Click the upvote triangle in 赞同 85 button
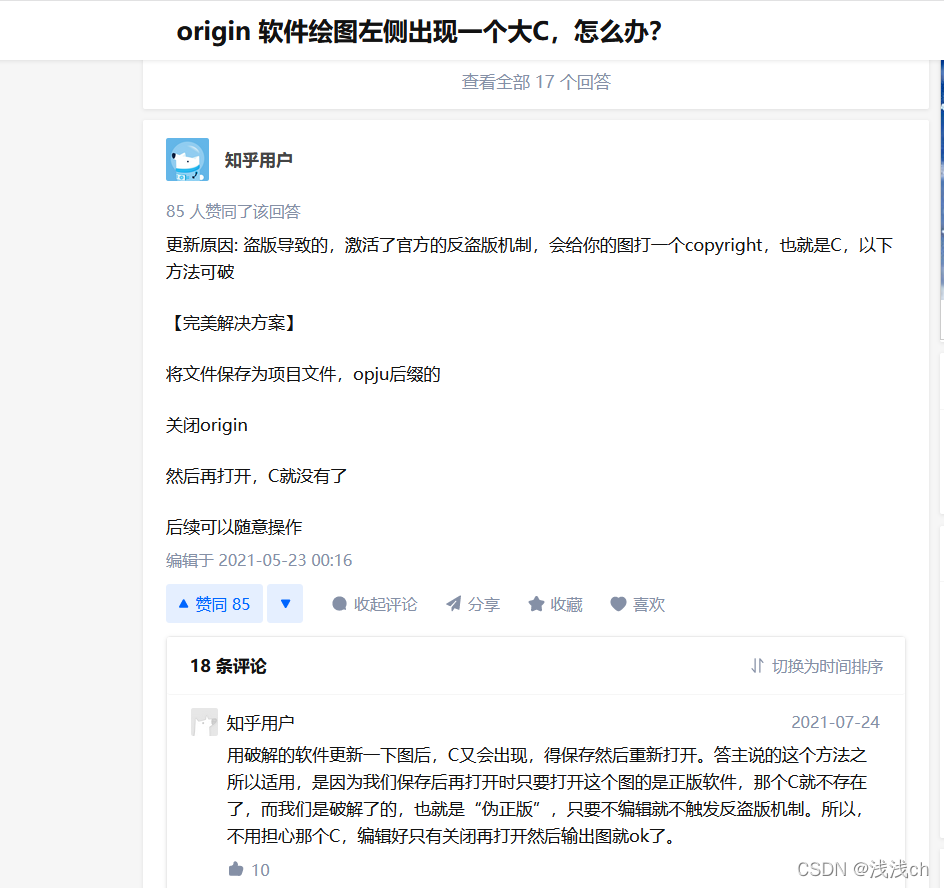Image resolution: width=944 pixels, height=888 pixels. coord(184,603)
